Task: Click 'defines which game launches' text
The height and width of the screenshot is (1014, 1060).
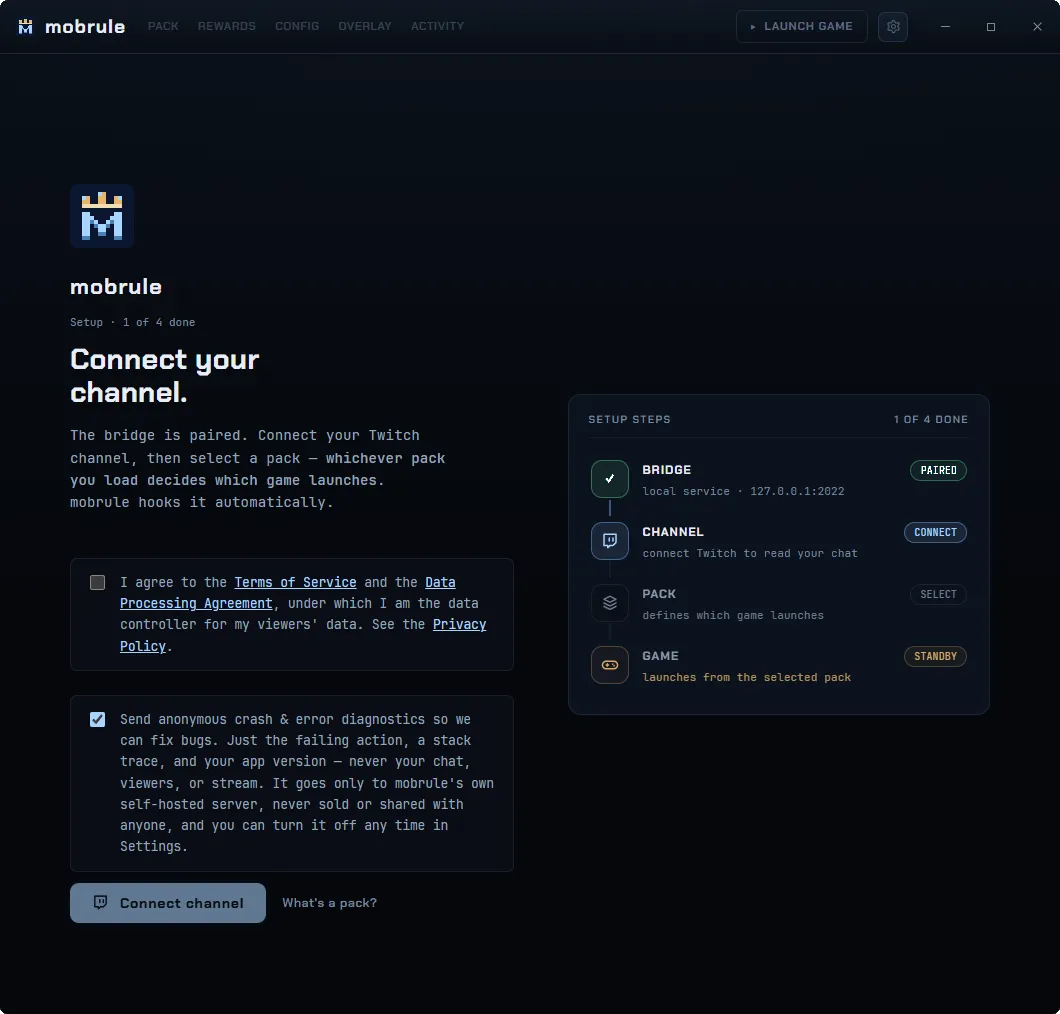Action: click(733, 615)
